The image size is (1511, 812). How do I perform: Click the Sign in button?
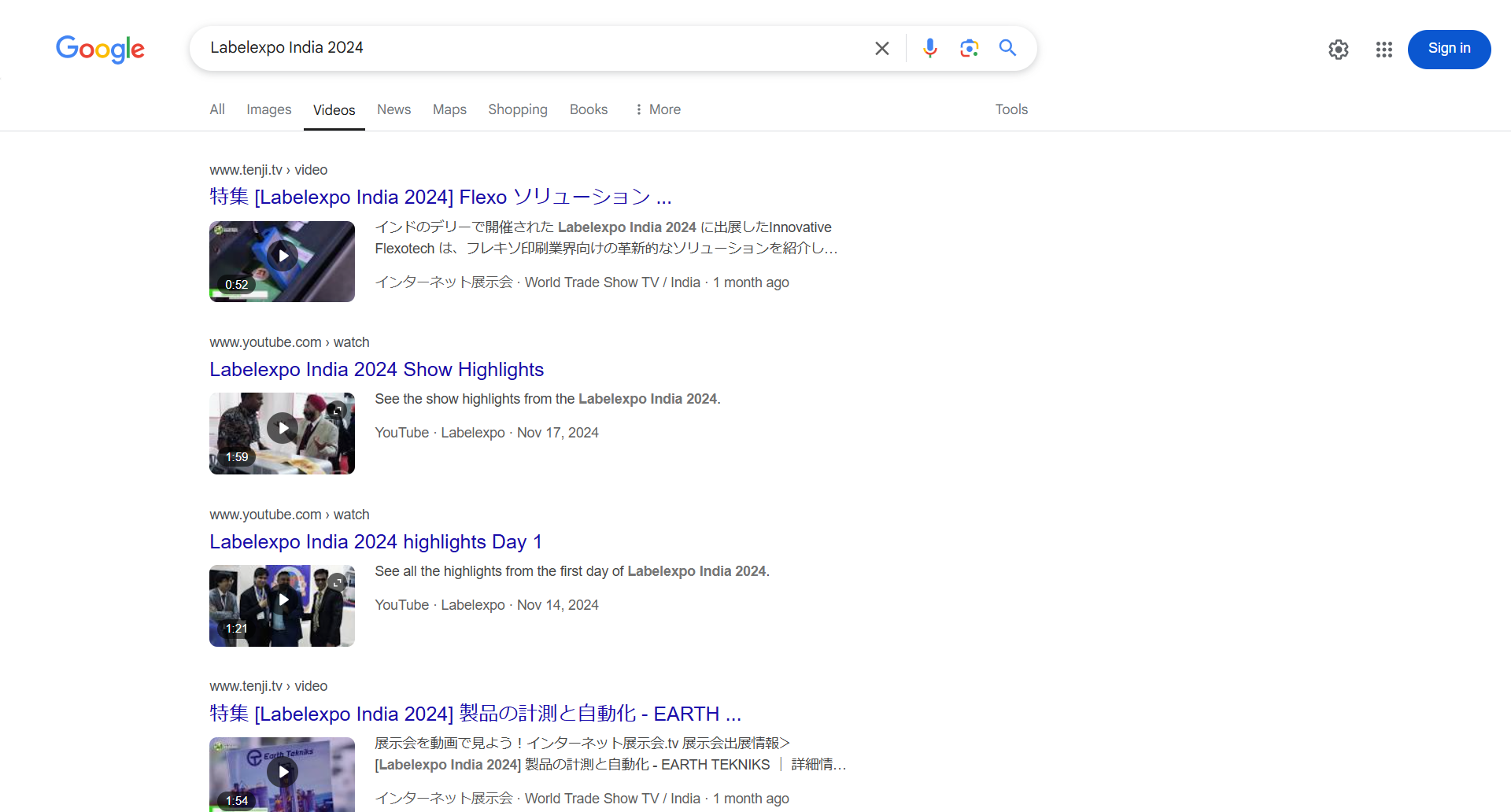(1449, 49)
